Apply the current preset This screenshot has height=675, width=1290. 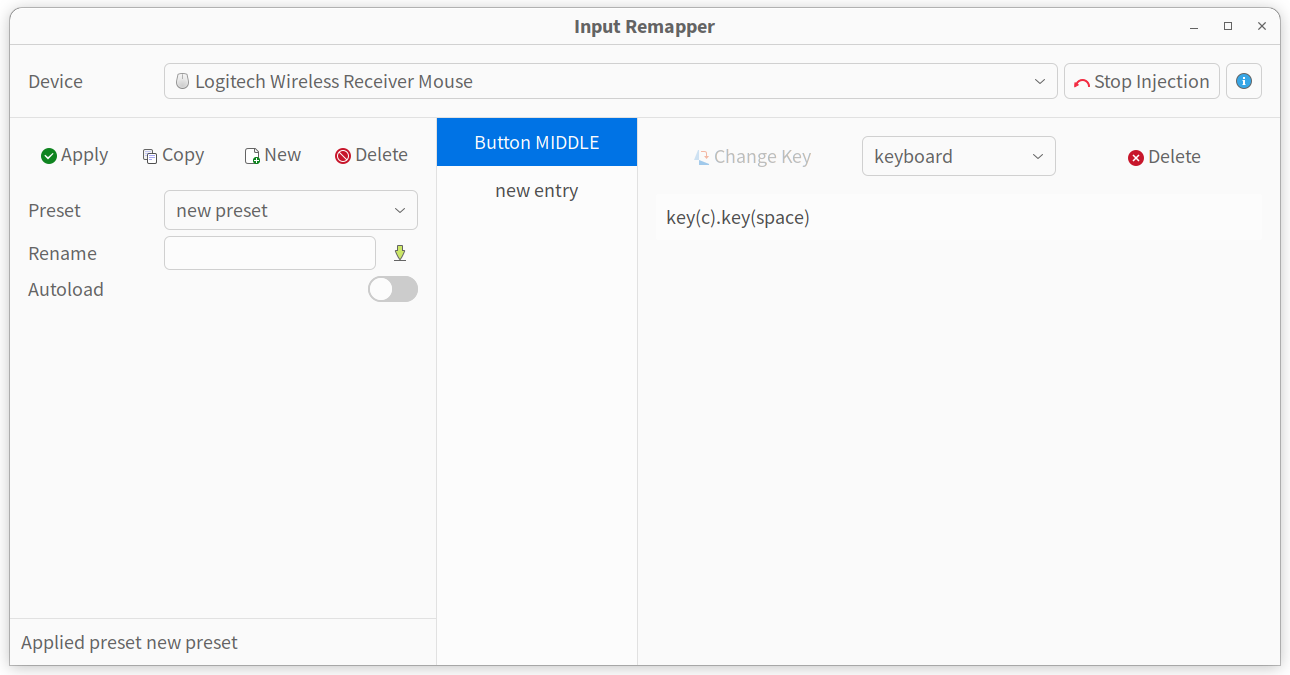74,155
